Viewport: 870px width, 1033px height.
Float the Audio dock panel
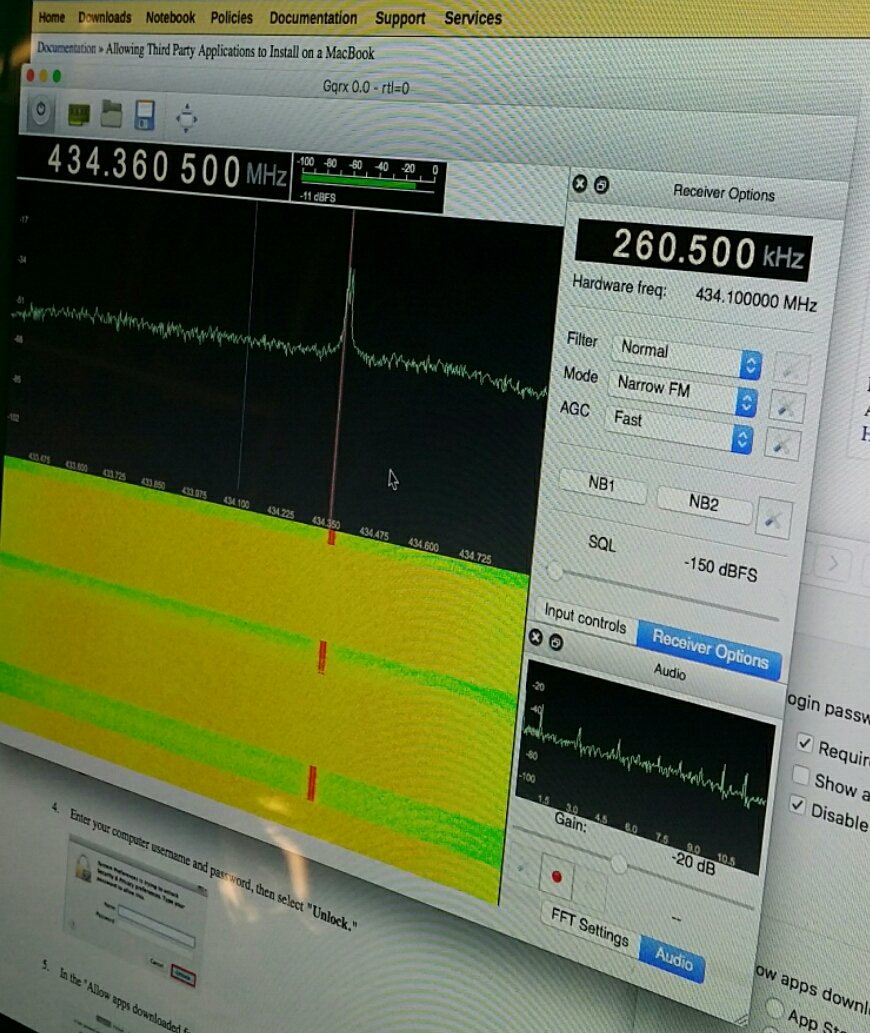(x=556, y=642)
